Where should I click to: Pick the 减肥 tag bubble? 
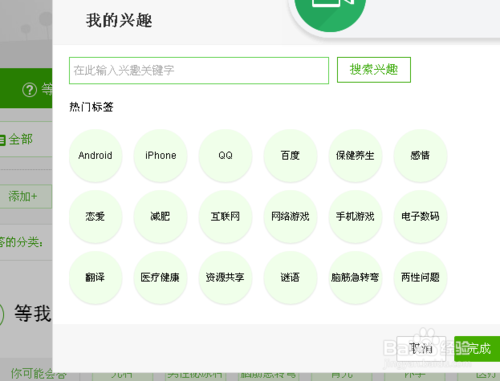[x=160, y=217]
